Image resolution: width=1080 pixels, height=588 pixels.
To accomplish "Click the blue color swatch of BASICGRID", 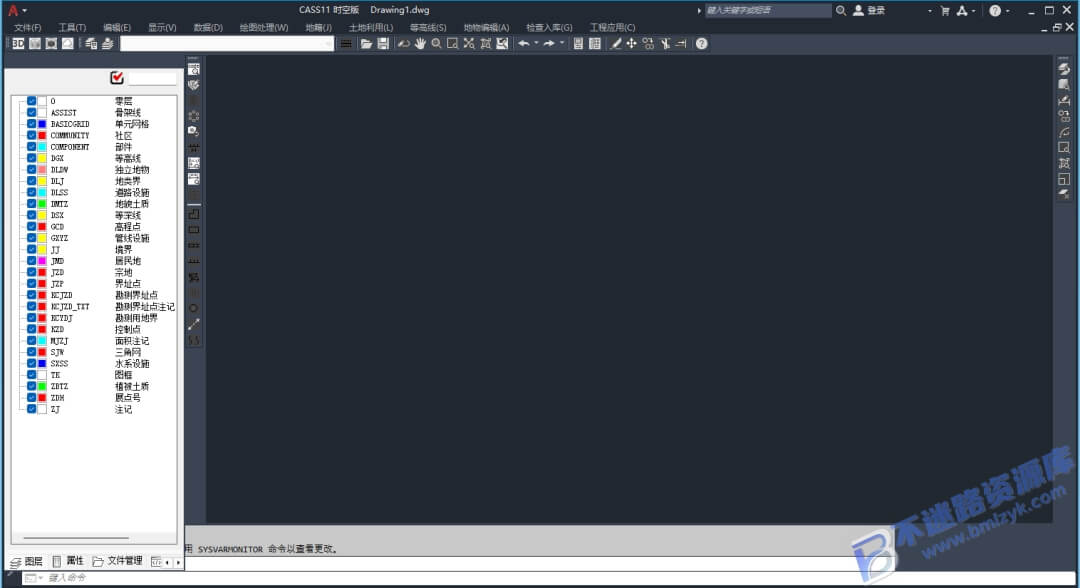I will pyautogui.click(x=42, y=124).
